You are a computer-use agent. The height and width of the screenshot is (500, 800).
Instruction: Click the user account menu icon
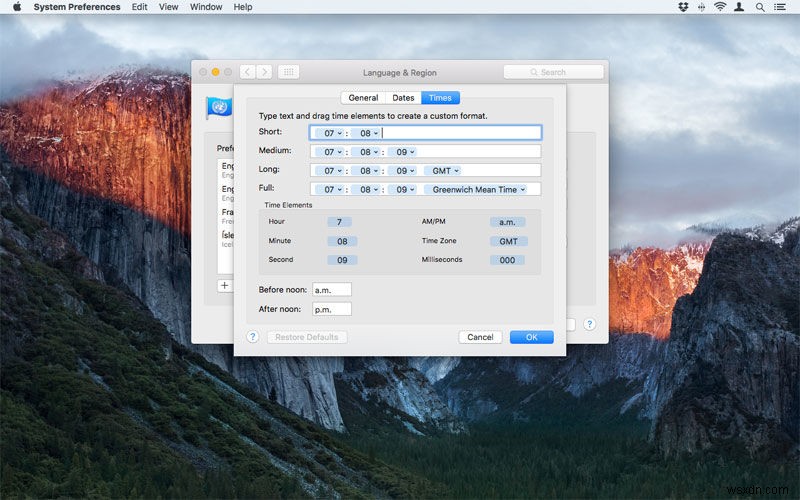coord(740,7)
